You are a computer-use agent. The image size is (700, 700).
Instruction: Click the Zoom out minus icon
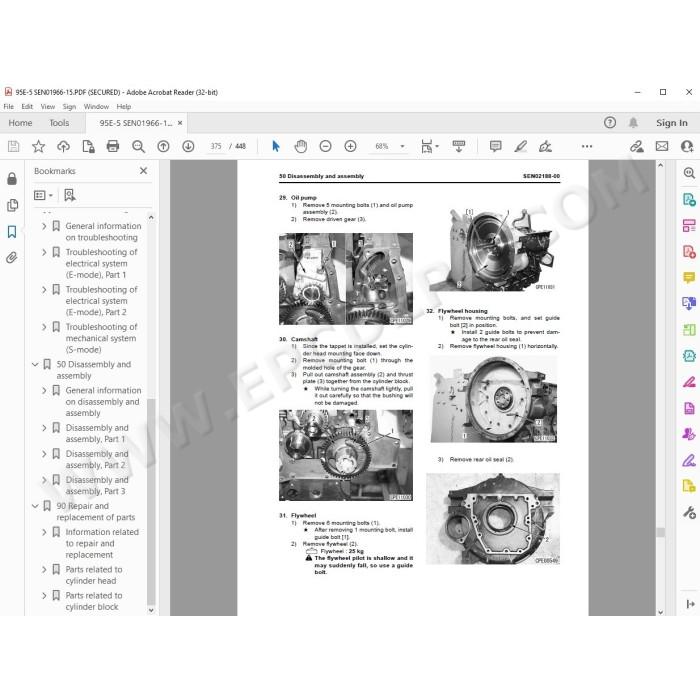325,146
